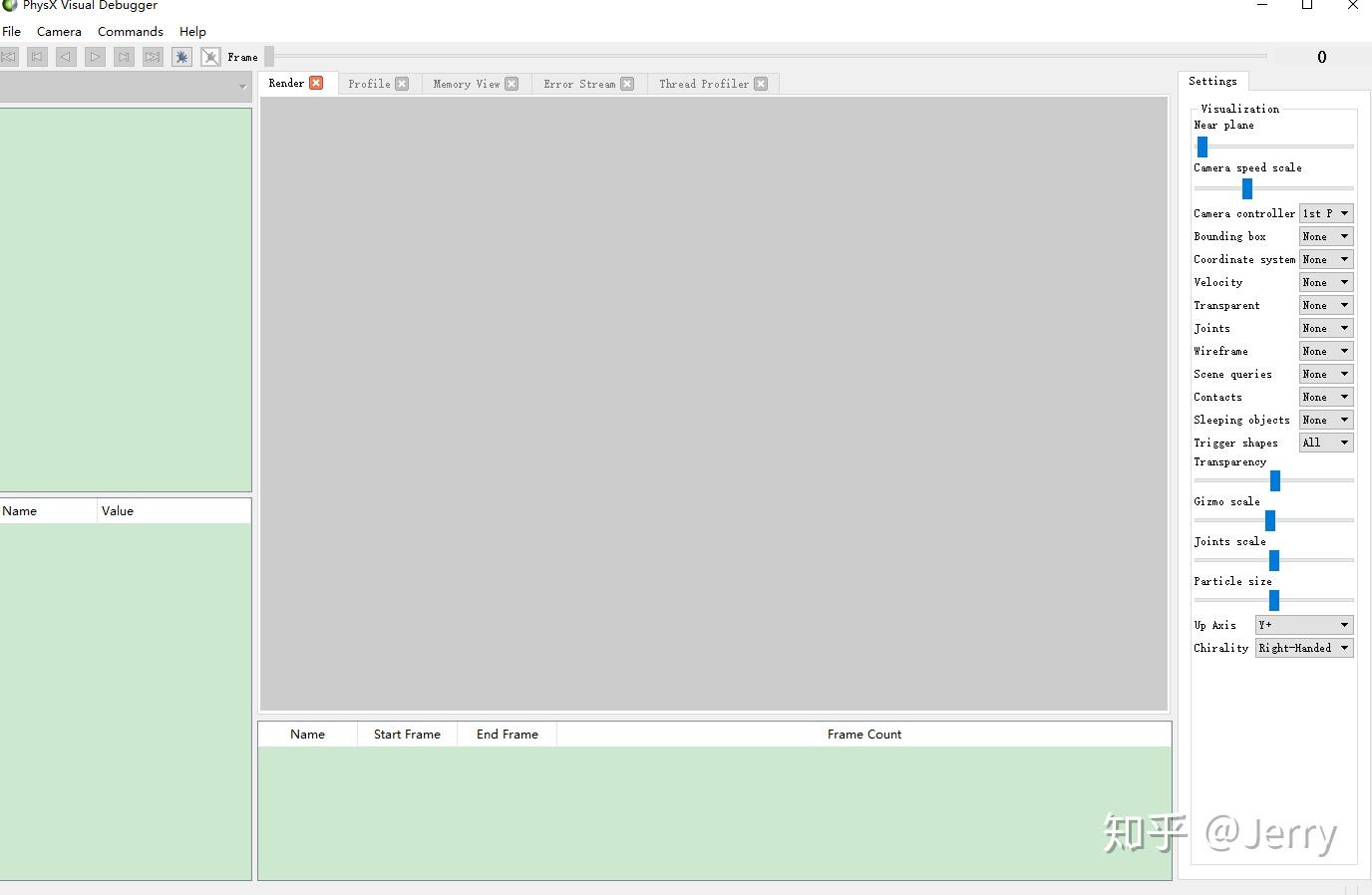This screenshot has height=895, width=1372.
Task: Open the Up Axis dropdown
Action: [x=1304, y=625]
